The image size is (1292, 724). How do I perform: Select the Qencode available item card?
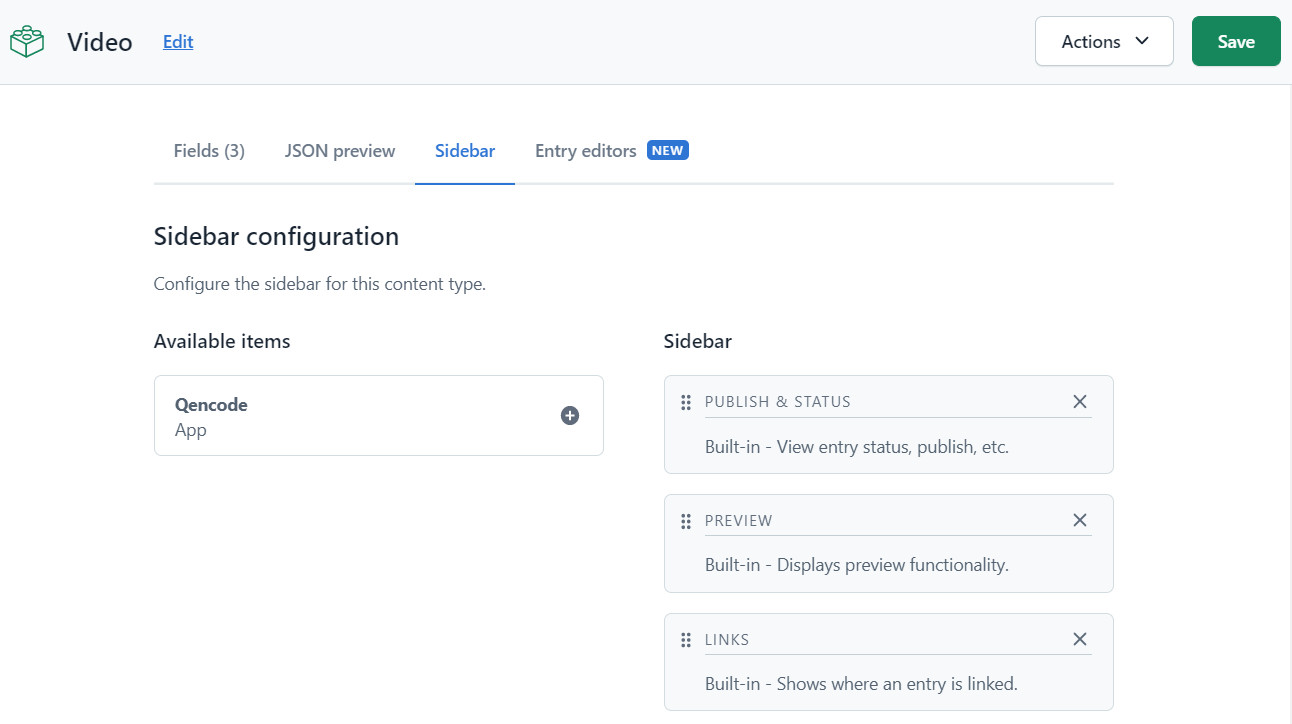pos(379,416)
